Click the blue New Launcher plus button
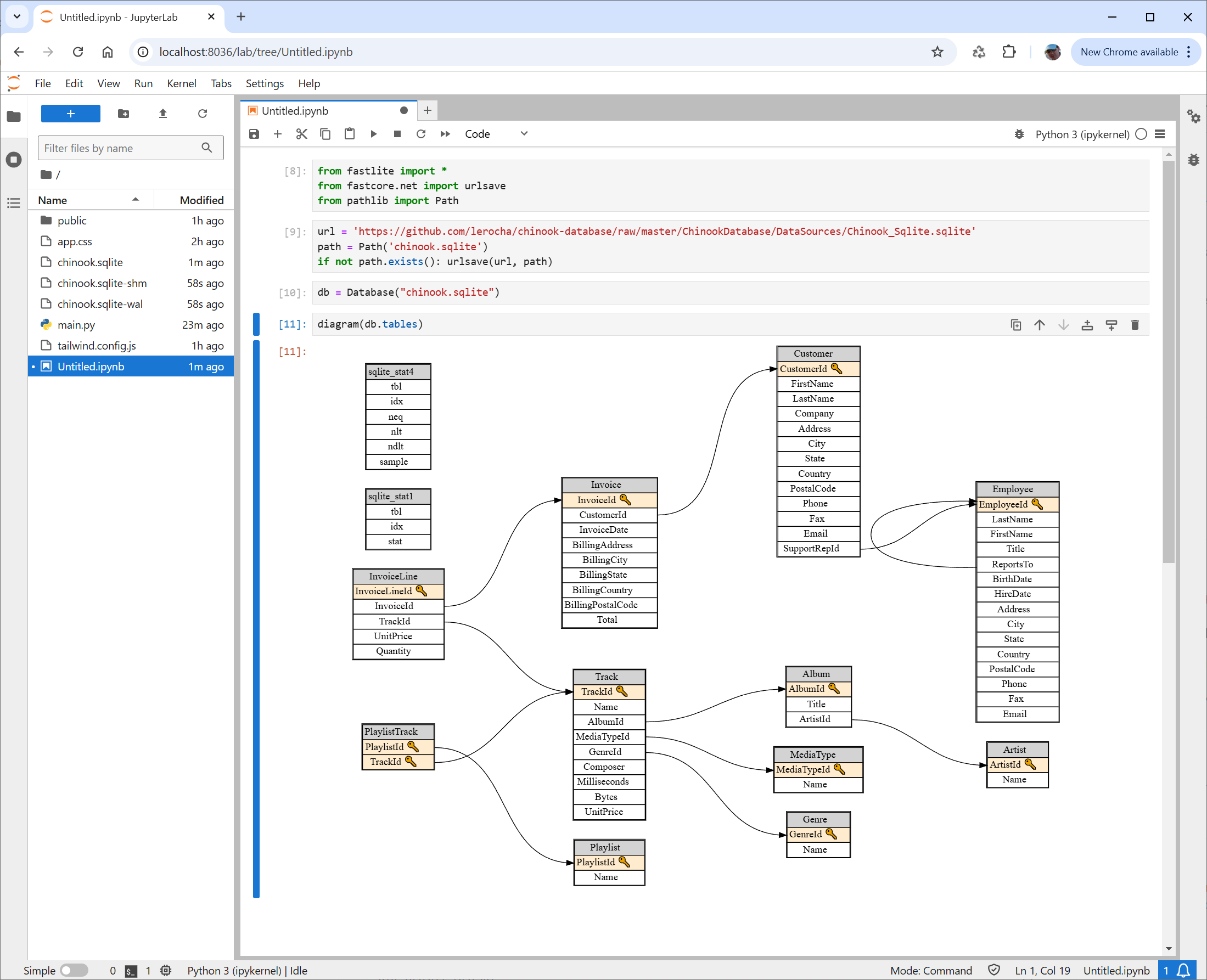1207x980 pixels. pos(71,114)
